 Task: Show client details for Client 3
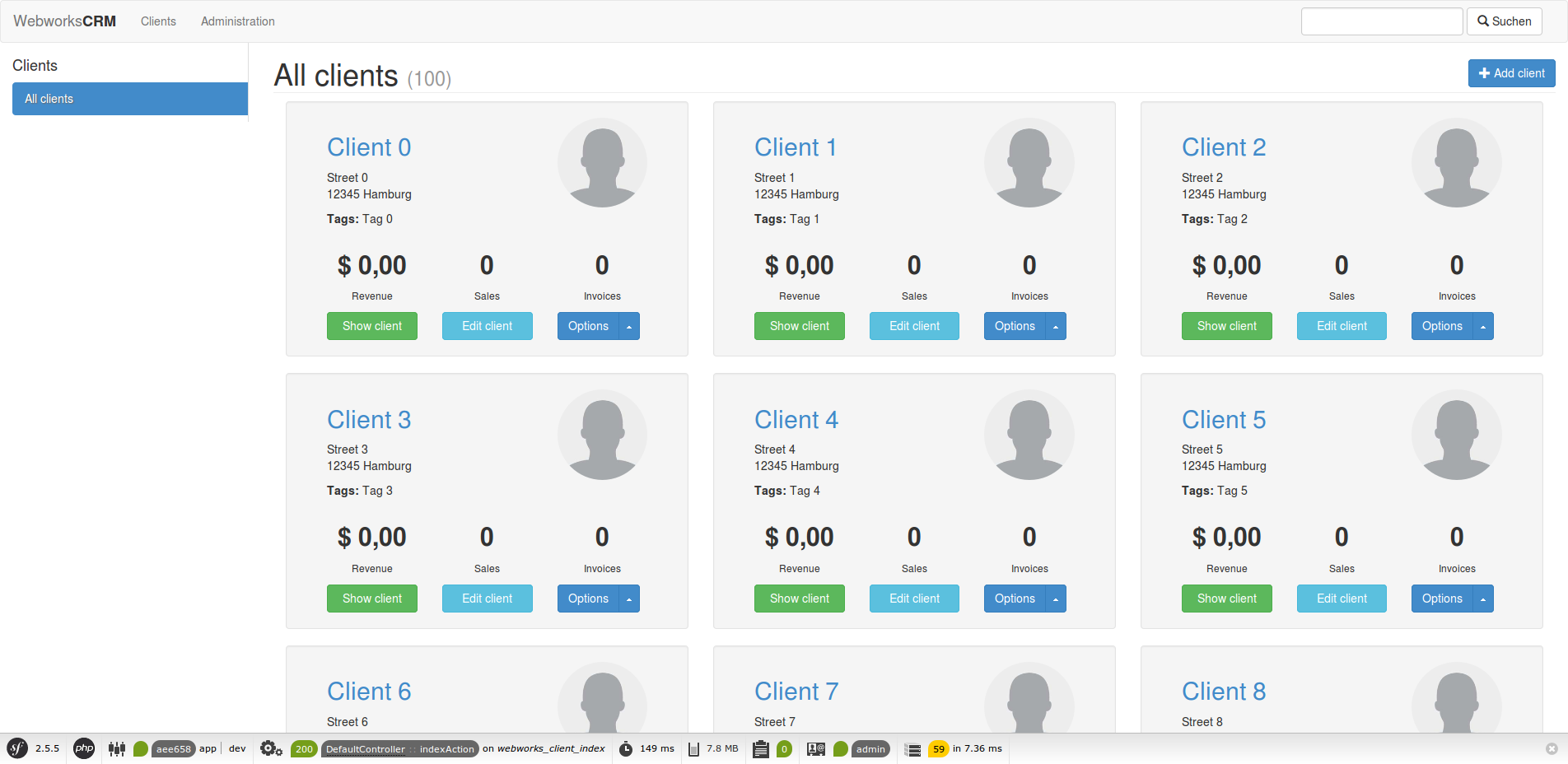[371, 599]
